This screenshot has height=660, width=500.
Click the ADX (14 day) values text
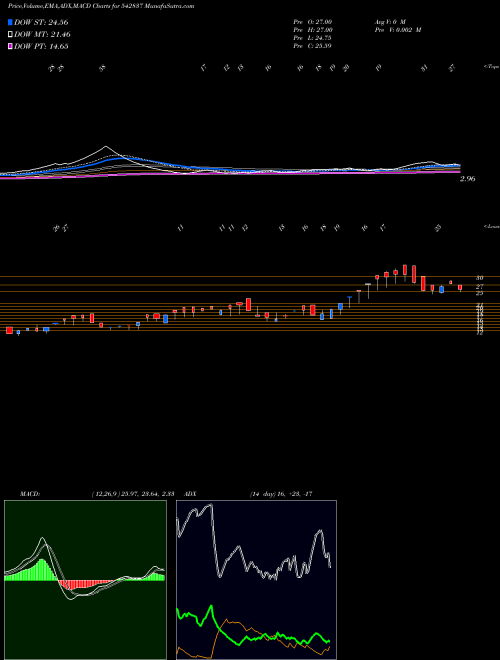pyautogui.click(x=281, y=494)
